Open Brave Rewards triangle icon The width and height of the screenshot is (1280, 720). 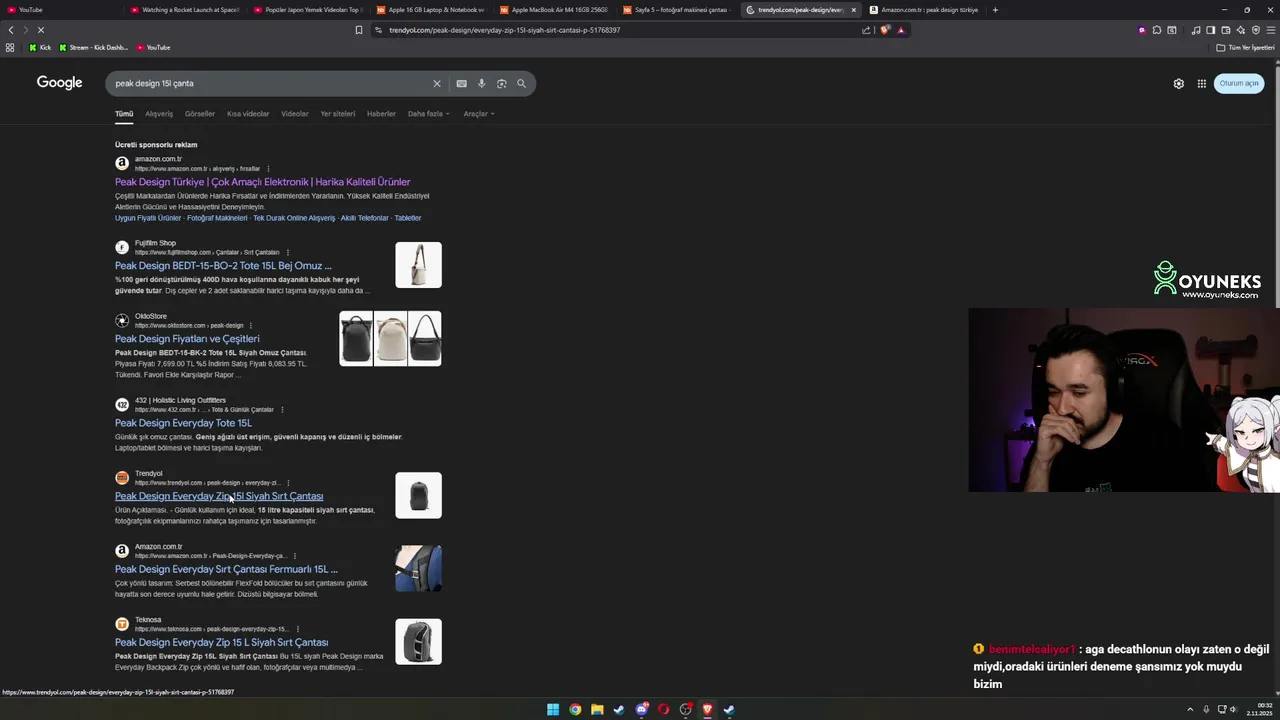coord(901,30)
